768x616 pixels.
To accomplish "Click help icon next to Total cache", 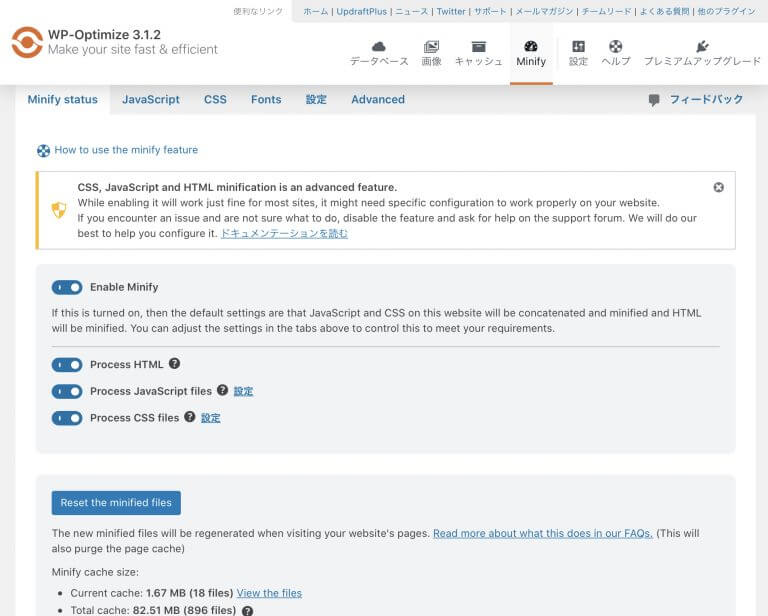I will click(248, 611).
